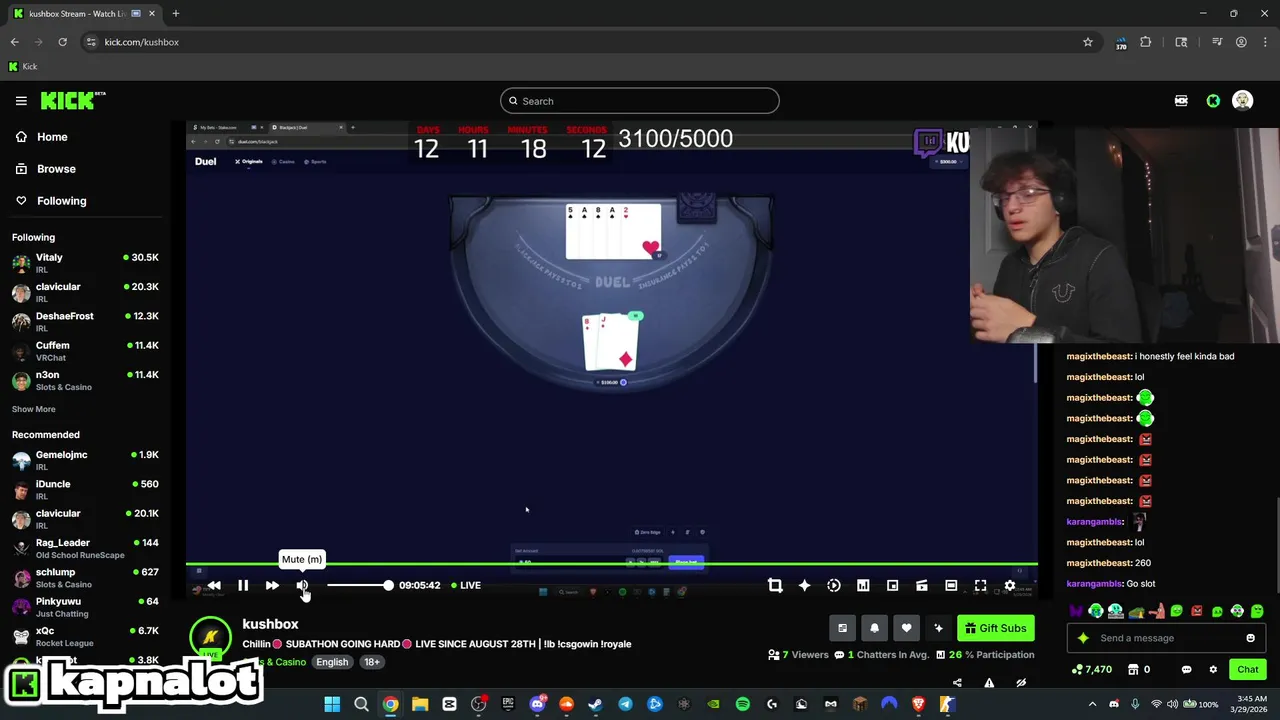This screenshot has height=720, width=1280.
Task: Click the crop icon in player controls
Action: [775, 585]
